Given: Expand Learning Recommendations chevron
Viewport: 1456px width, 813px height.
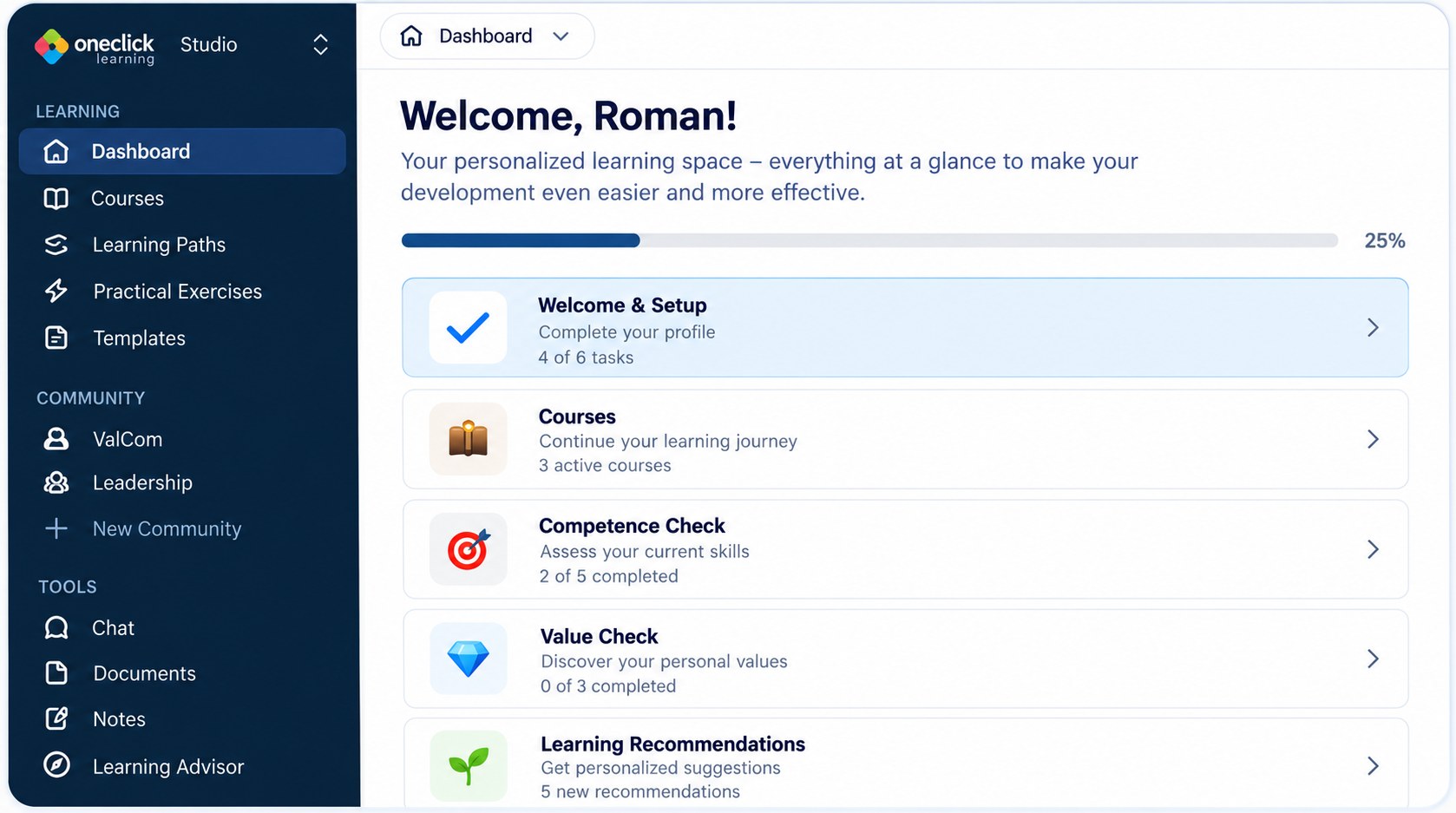Looking at the screenshot, I should coord(1373,765).
